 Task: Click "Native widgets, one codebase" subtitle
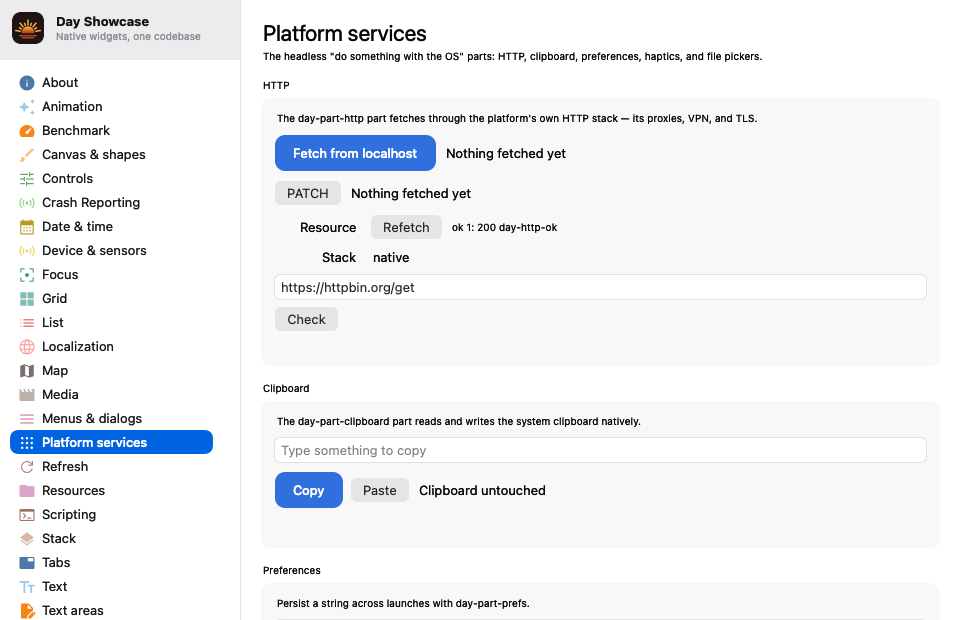129,37
